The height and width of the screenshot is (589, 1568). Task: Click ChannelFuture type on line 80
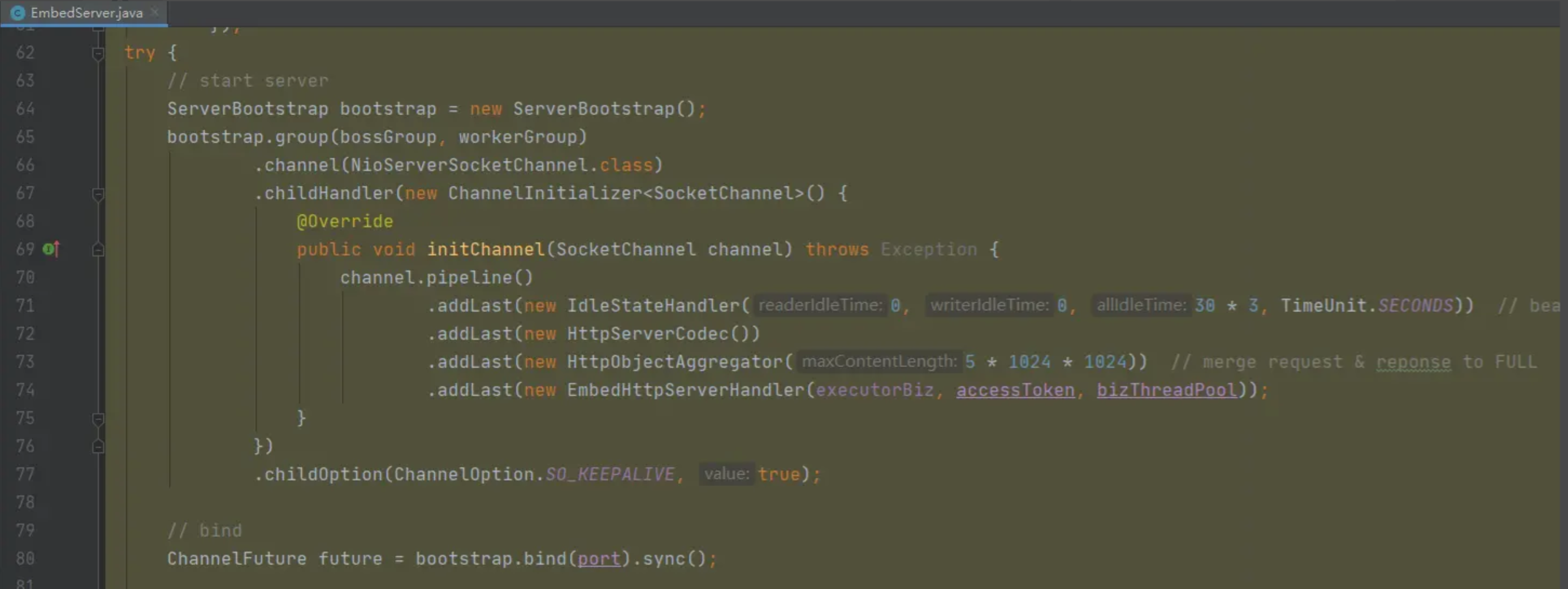pyautogui.click(x=237, y=559)
